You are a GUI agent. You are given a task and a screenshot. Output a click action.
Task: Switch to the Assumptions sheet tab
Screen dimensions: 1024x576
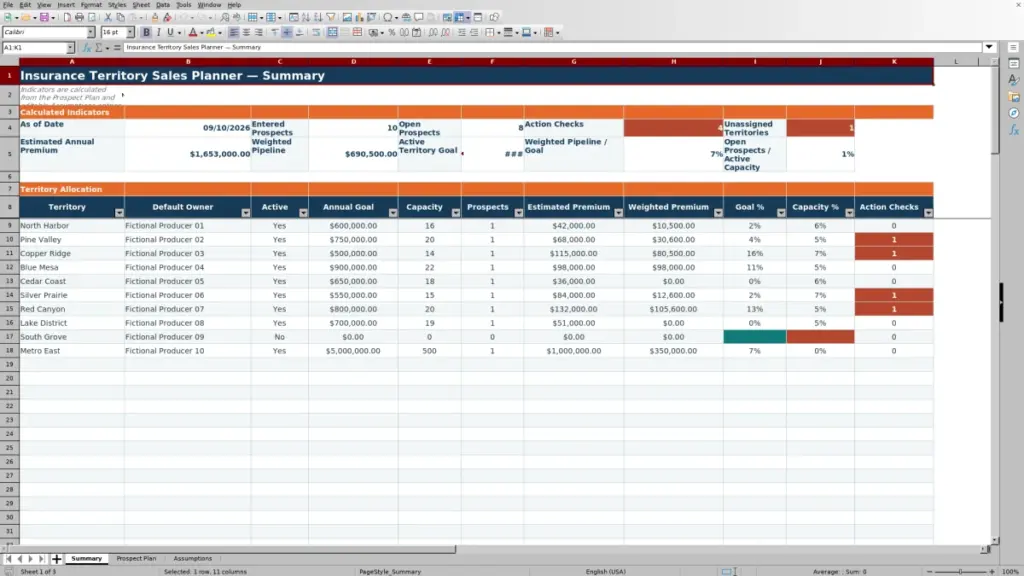(193, 559)
